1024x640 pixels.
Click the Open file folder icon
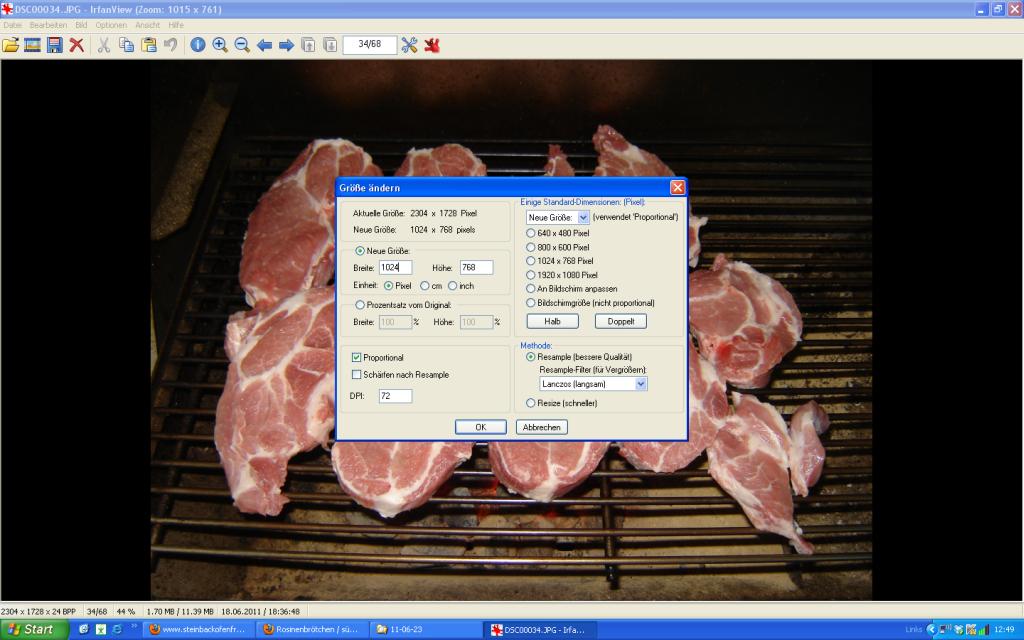pyautogui.click(x=11, y=45)
